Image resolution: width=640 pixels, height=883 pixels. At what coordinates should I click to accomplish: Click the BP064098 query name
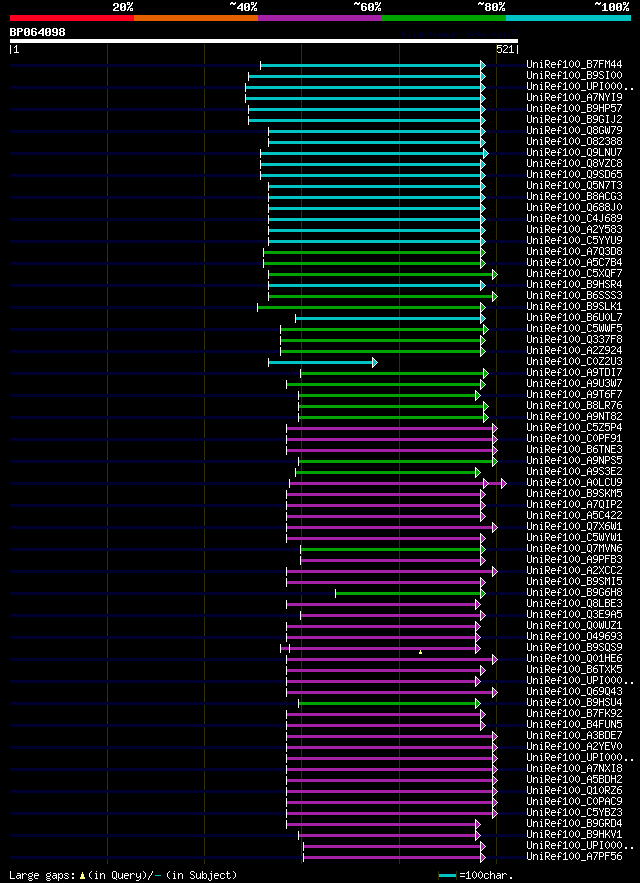point(37,32)
